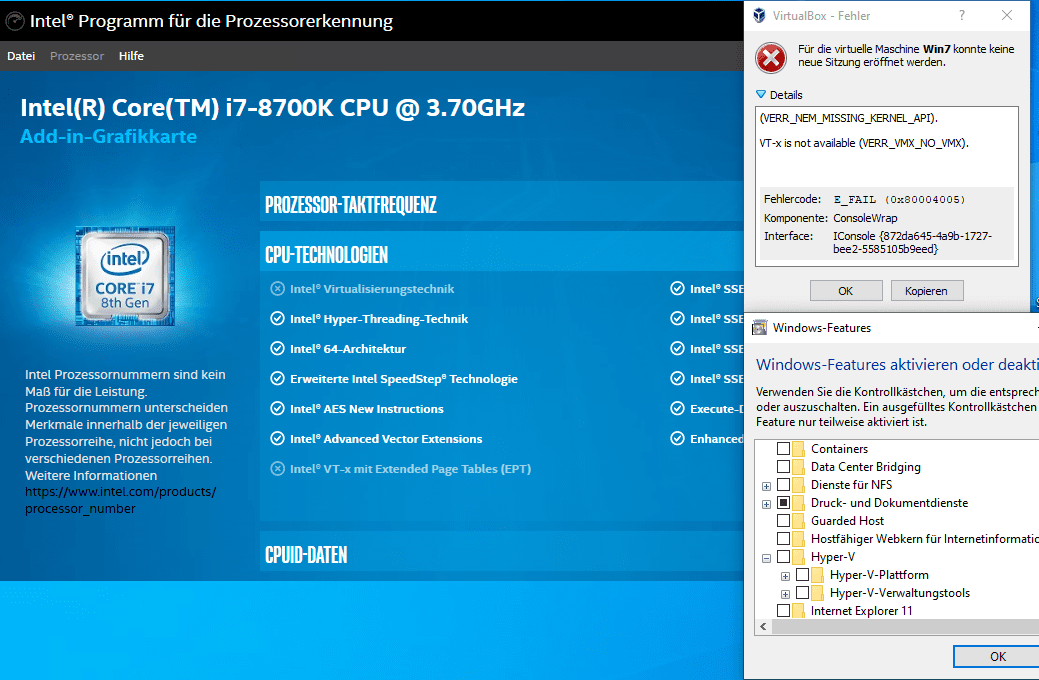Image resolution: width=1039 pixels, height=680 pixels.
Task: Click the check icon beside Hyper-Threading-Technik
Action: click(278, 319)
